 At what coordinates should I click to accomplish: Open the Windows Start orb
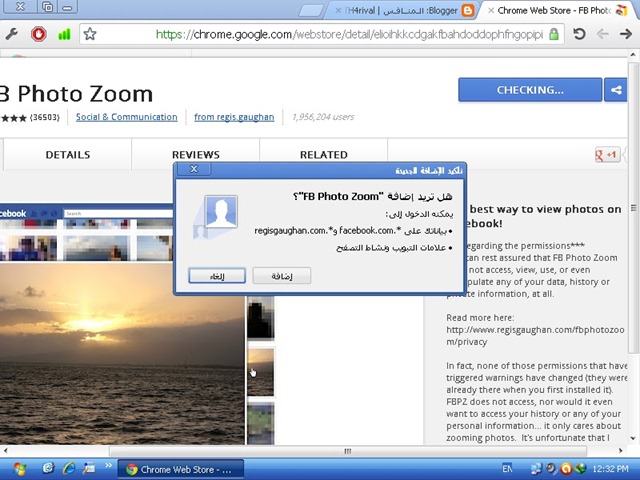(19, 469)
